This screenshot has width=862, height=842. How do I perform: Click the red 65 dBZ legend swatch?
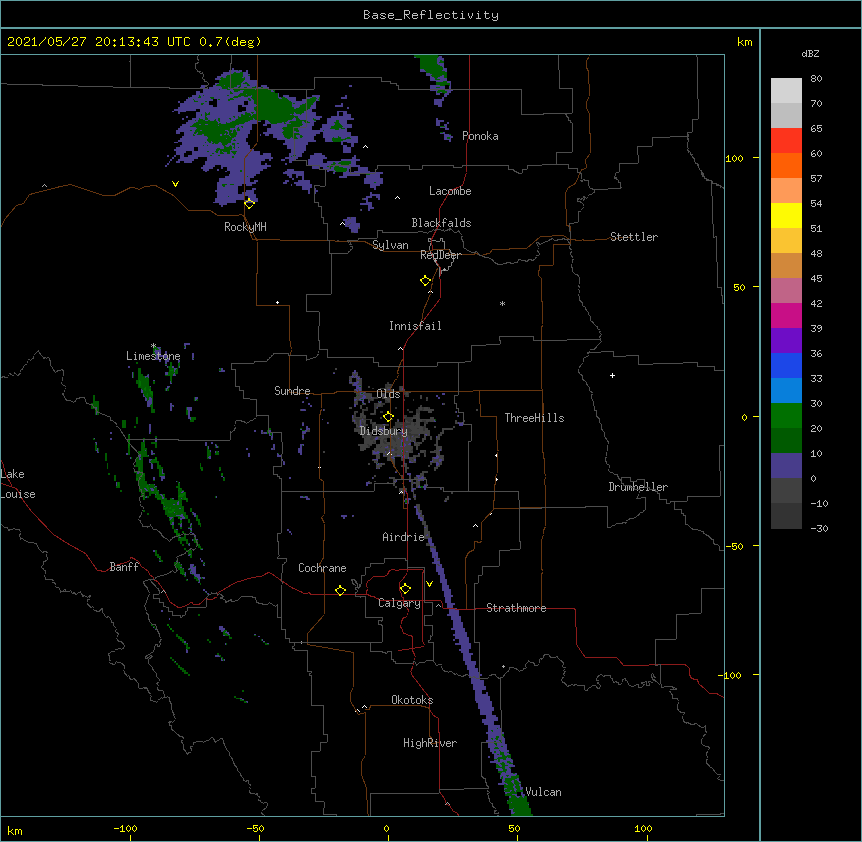coord(786,141)
